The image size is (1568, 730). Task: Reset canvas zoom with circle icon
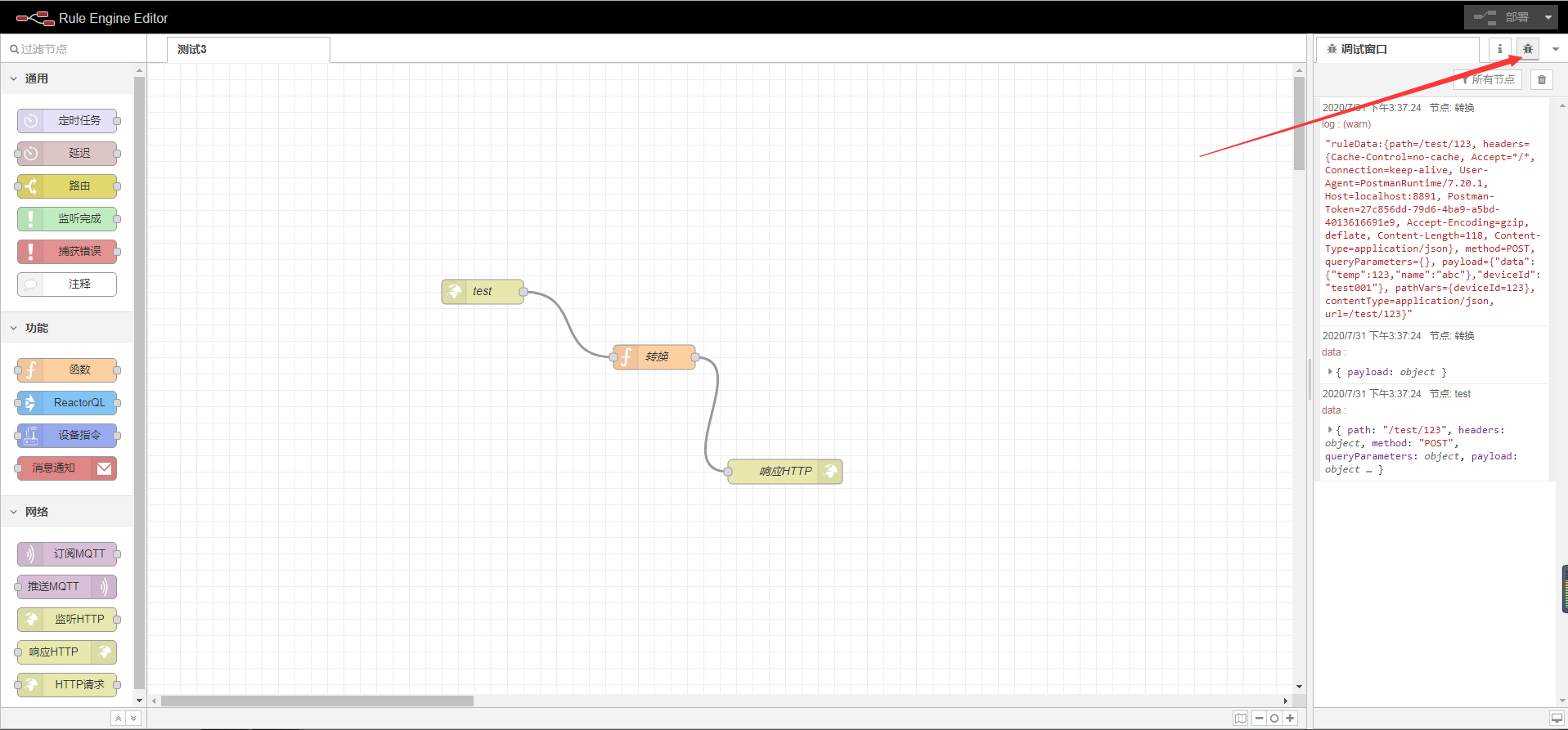point(1274,719)
